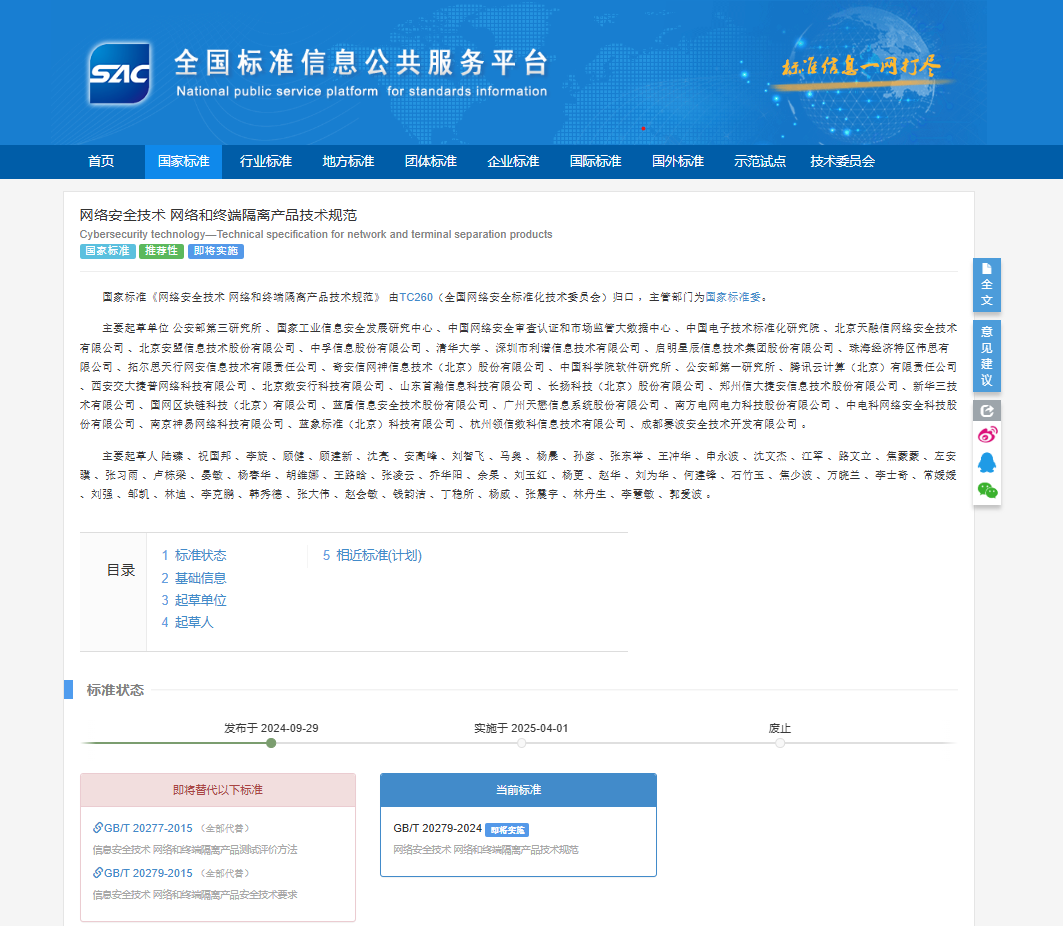Share page to Weibo
Viewport: 1063px width, 926px height.
click(986, 435)
